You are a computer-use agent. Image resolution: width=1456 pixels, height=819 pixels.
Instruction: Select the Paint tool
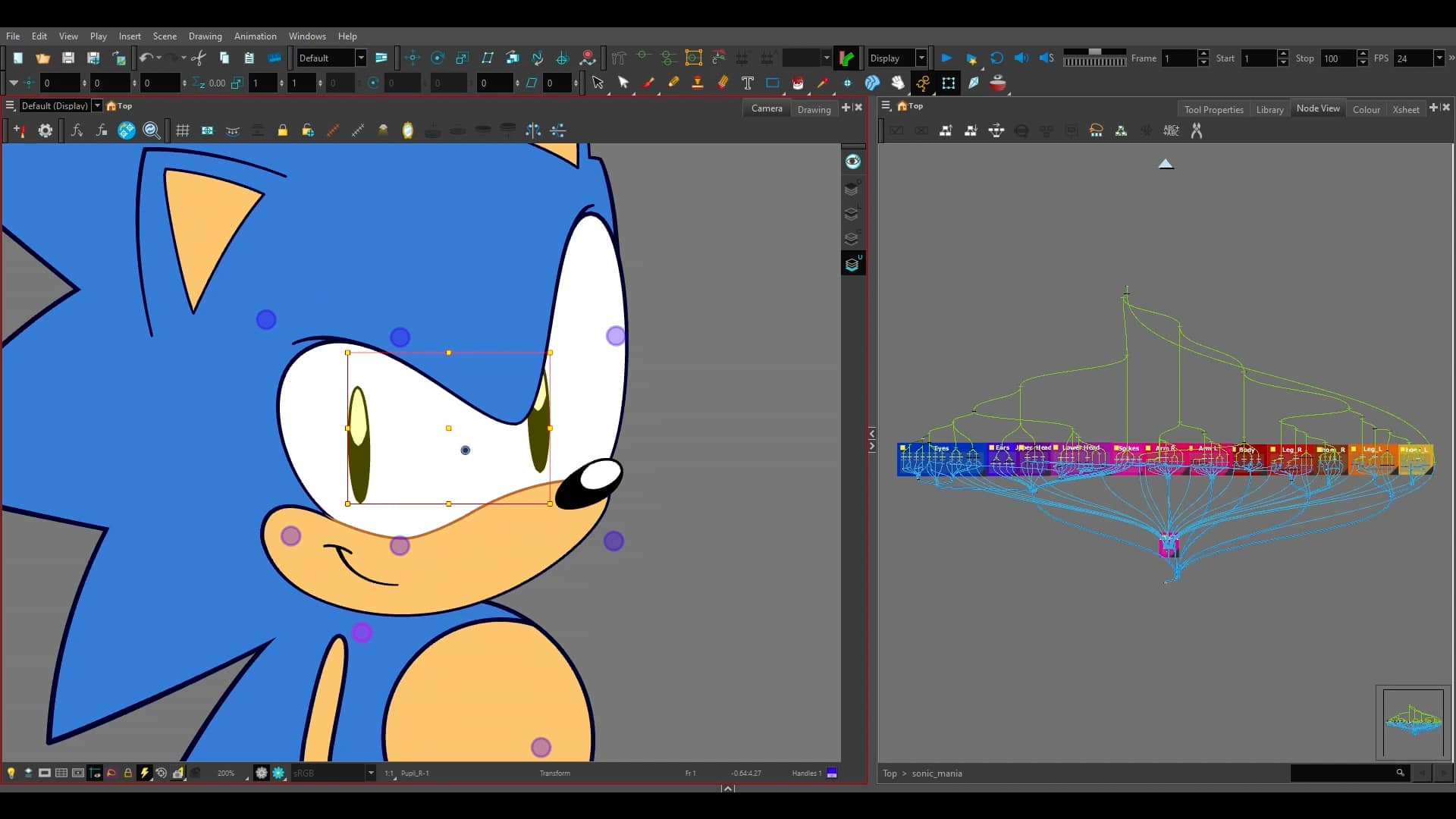pos(799,83)
